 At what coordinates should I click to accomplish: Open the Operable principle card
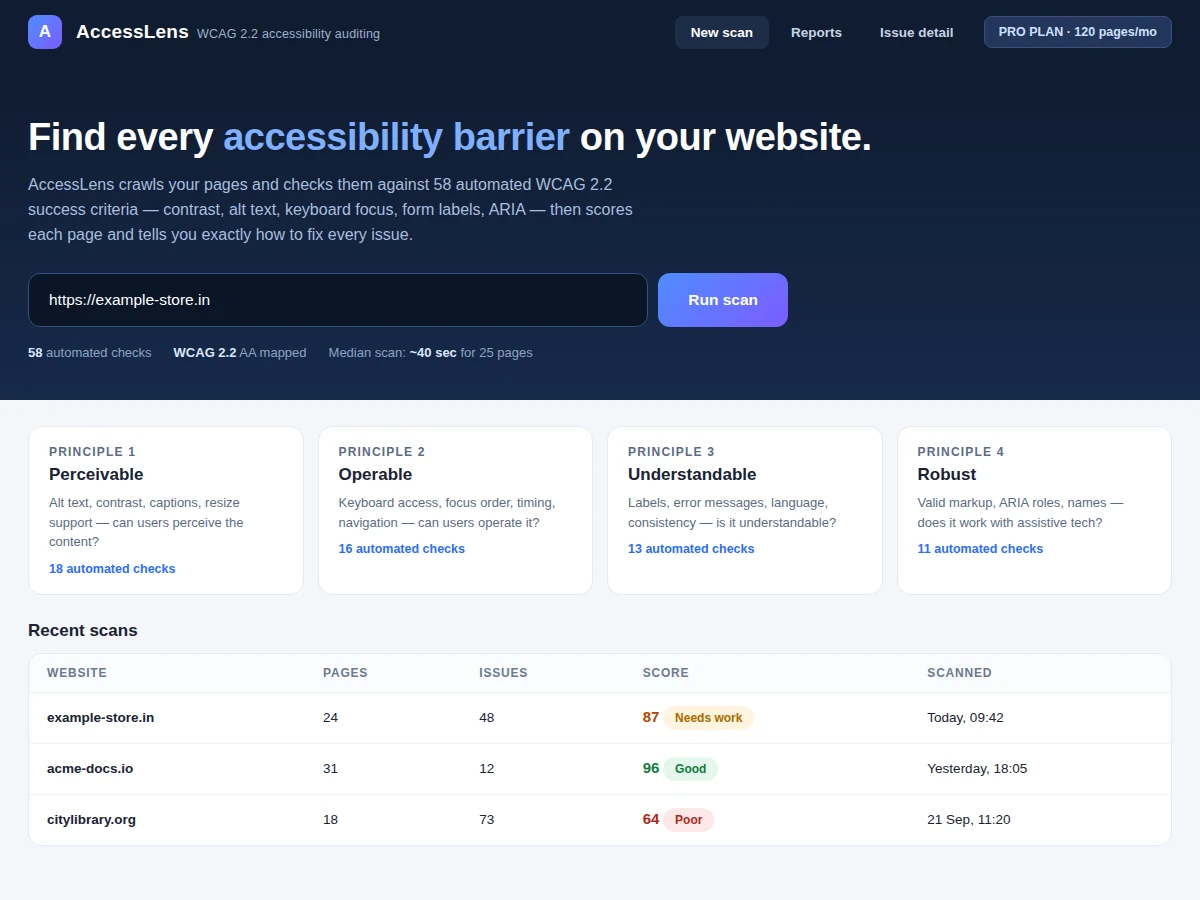[x=455, y=511]
